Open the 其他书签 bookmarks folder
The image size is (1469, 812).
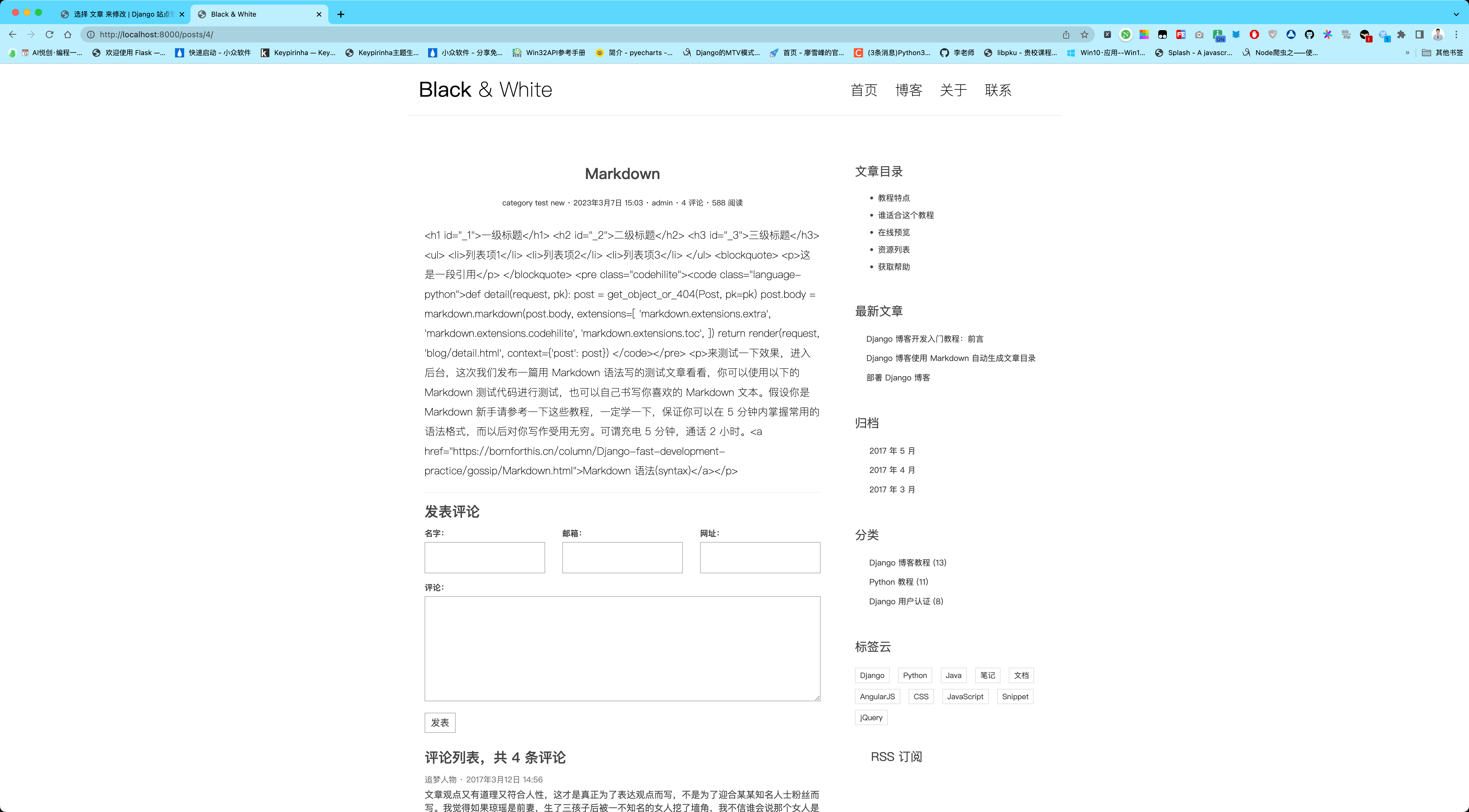click(x=1442, y=53)
